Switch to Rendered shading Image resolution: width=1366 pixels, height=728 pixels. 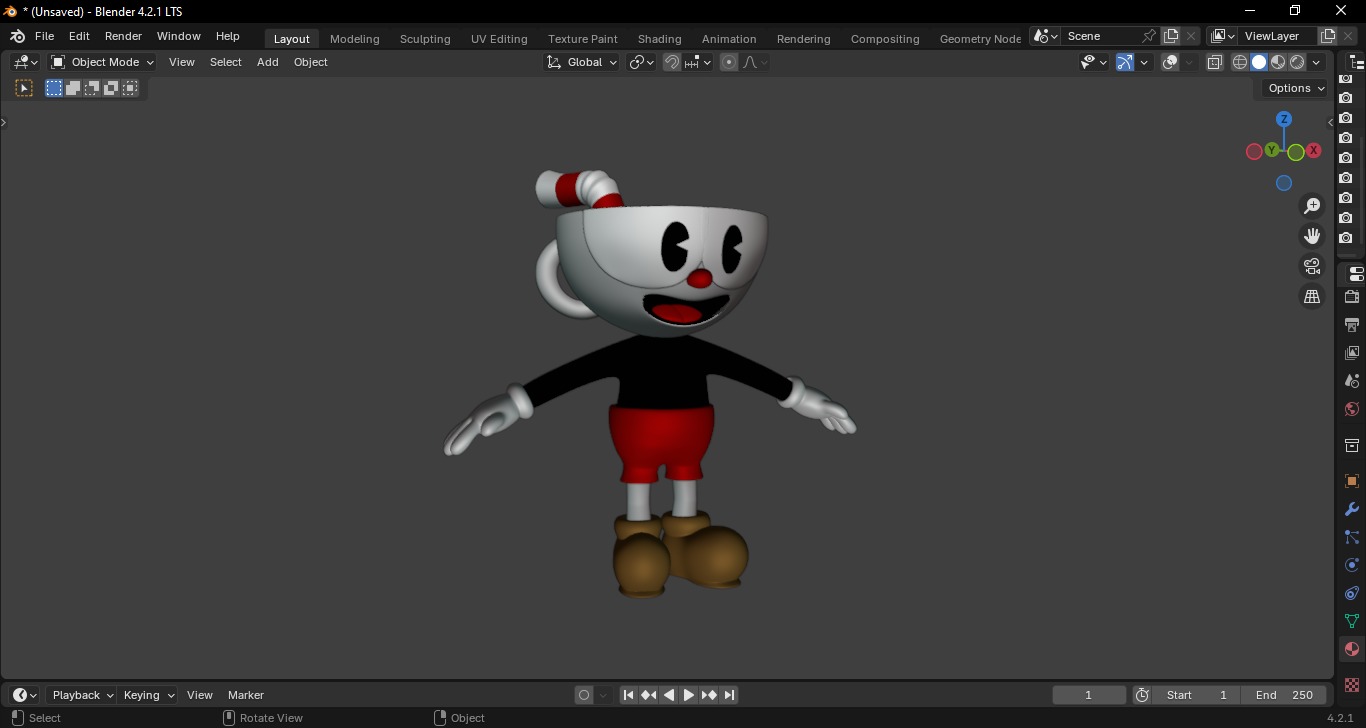[1297, 62]
